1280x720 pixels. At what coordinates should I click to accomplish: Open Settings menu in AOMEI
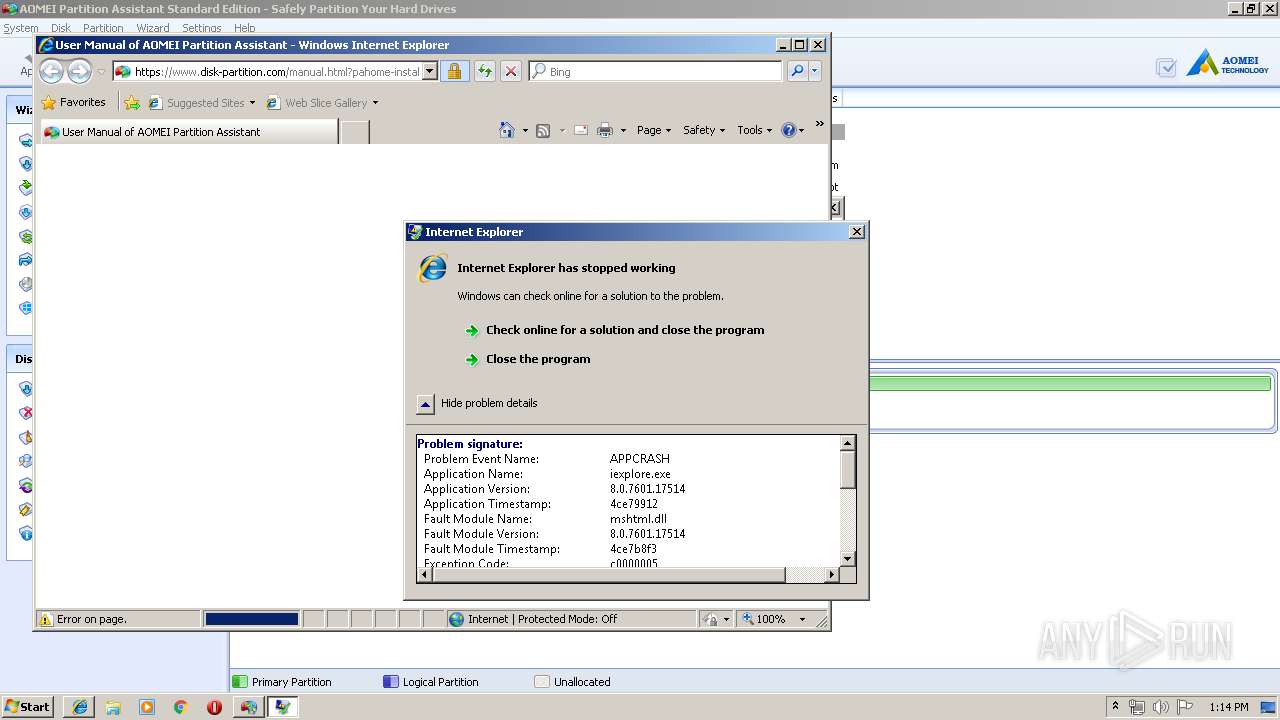pyautogui.click(x=202, y=28)
